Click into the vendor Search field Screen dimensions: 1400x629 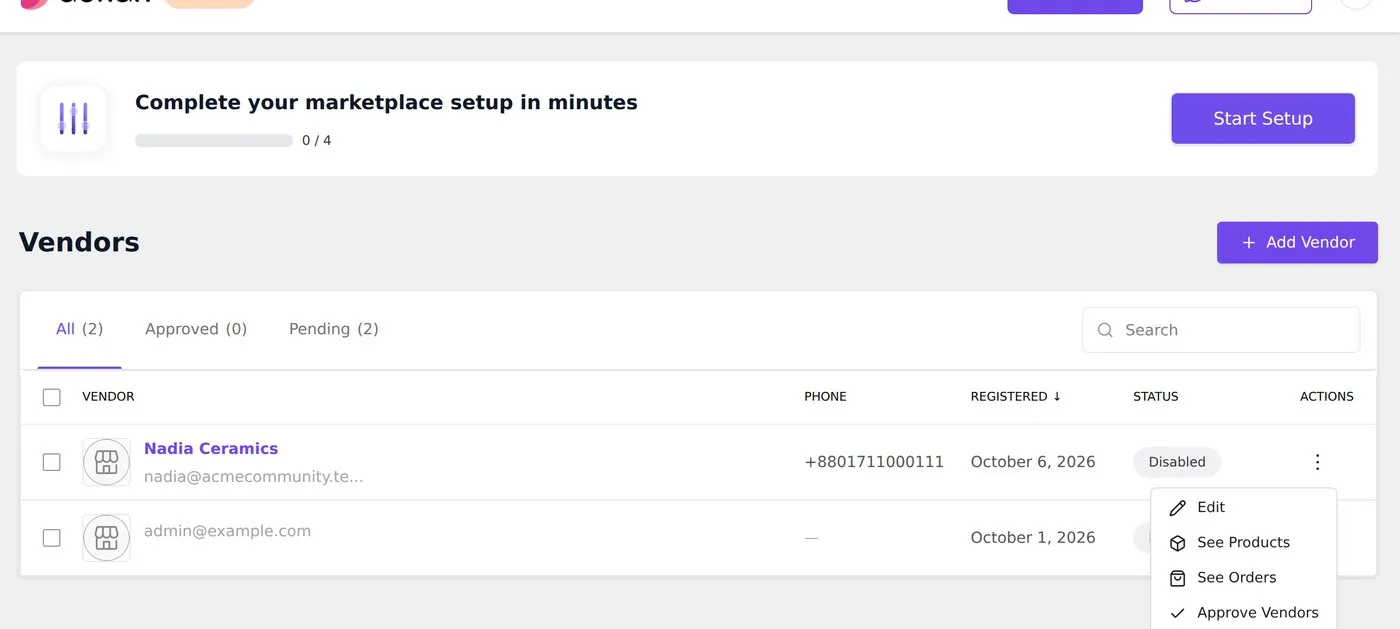point(1221,330)
